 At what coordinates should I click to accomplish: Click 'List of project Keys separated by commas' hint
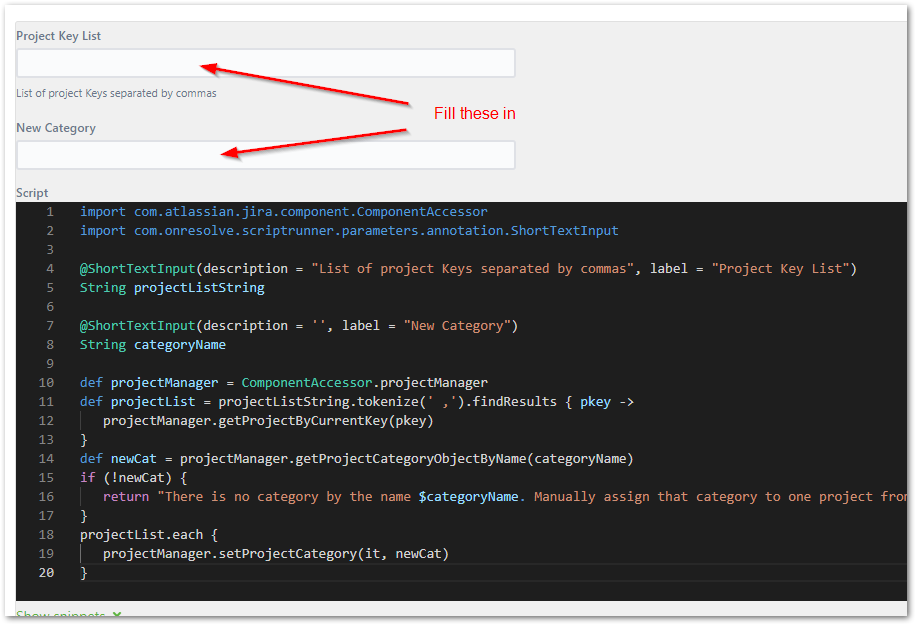(x=116, y=93)
